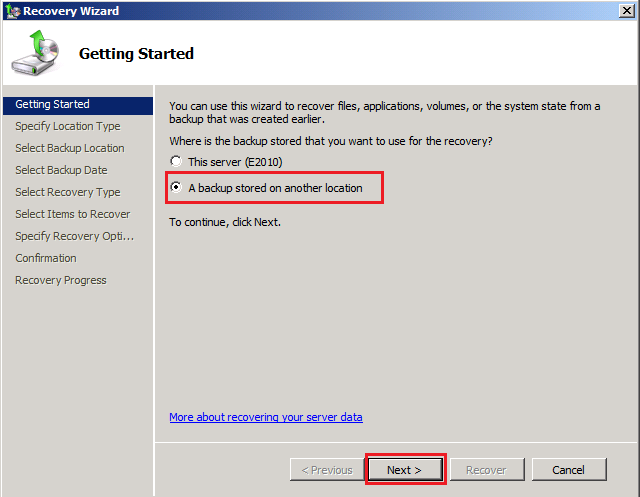Go to Specify Location Type step
This screenshot has width=640, height=497.
click(67, 126)
